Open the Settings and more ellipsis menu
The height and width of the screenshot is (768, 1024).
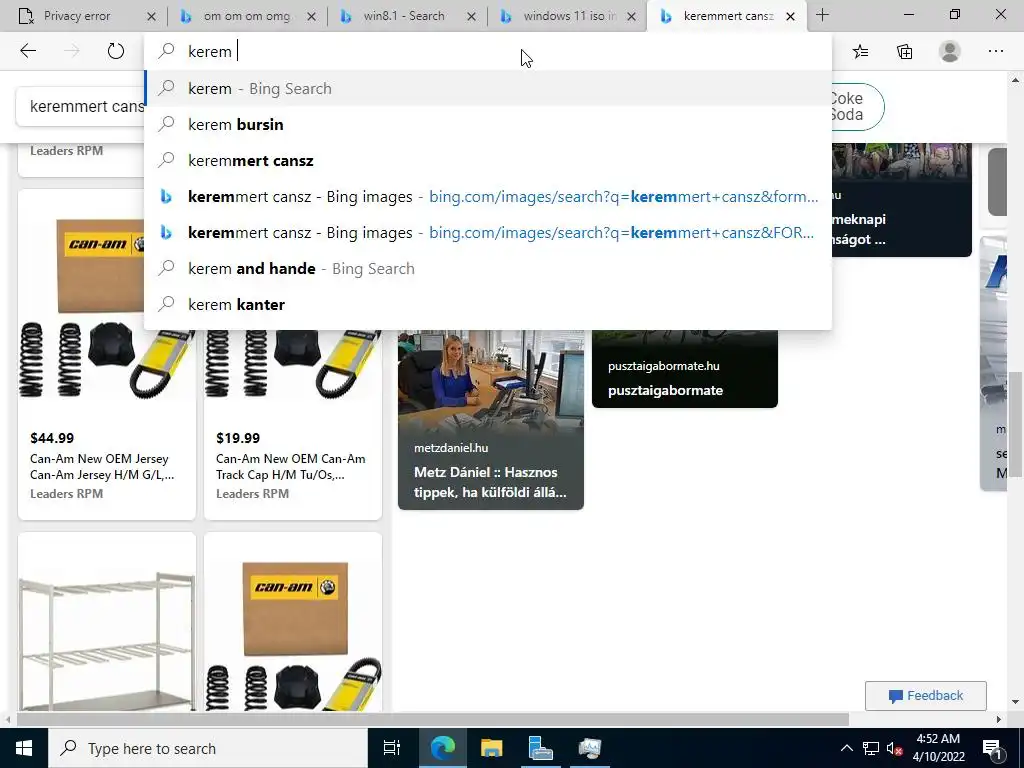pyautogui.click(x=995, y=51)
